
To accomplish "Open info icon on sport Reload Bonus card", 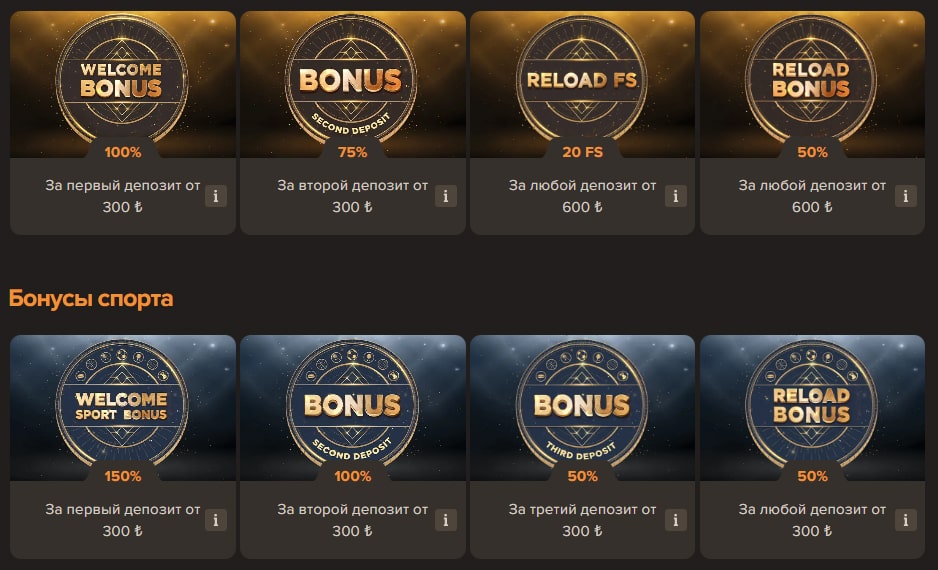I will (x=906, y=520).
